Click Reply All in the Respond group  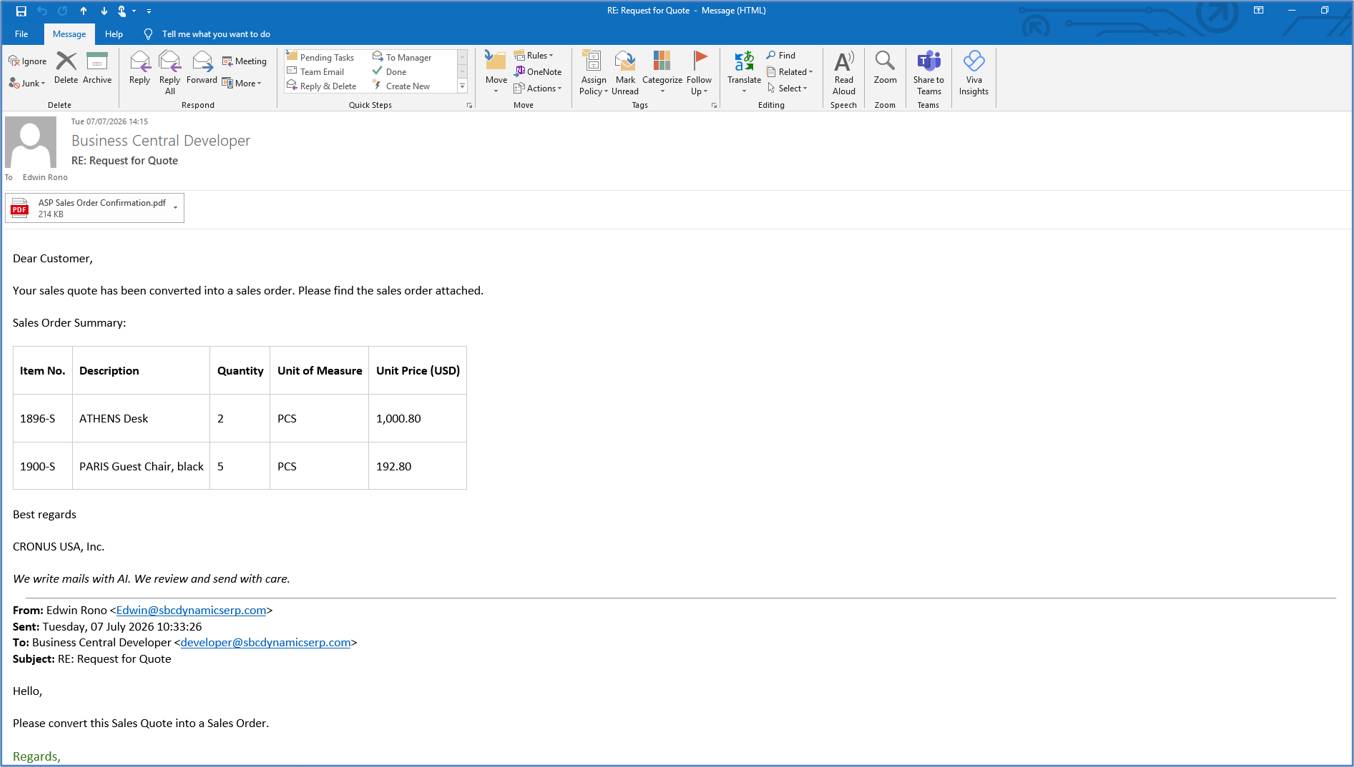[x=170, y=72]
